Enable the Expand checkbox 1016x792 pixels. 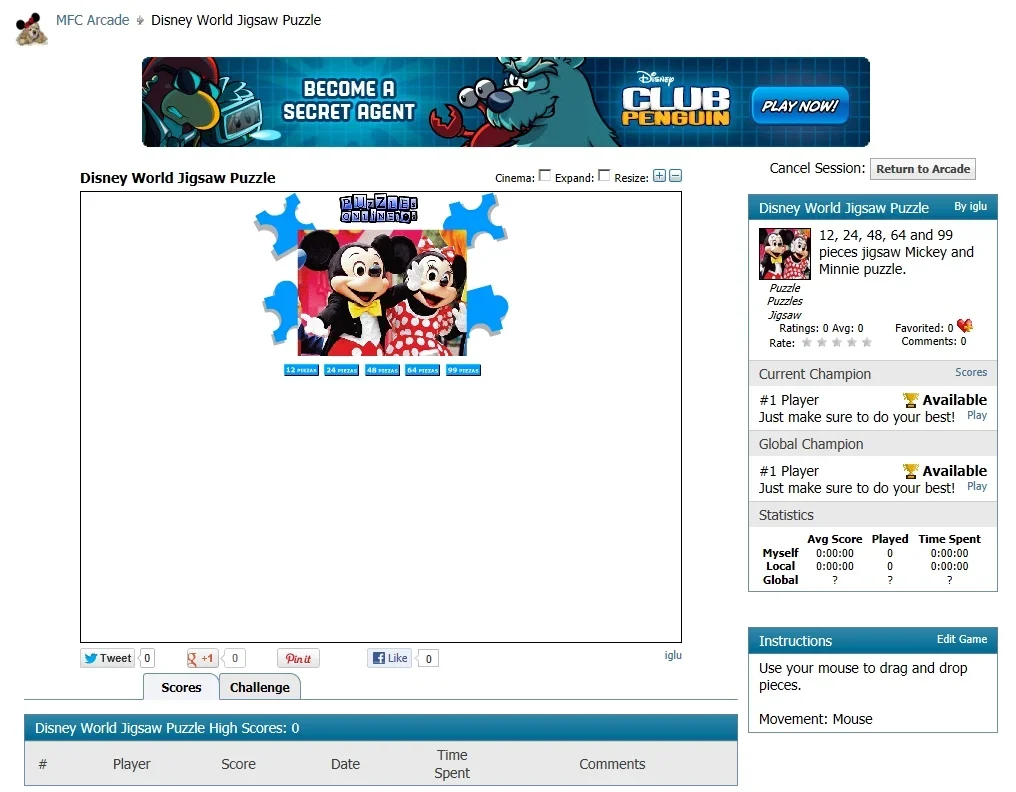(x=604, y=176)
